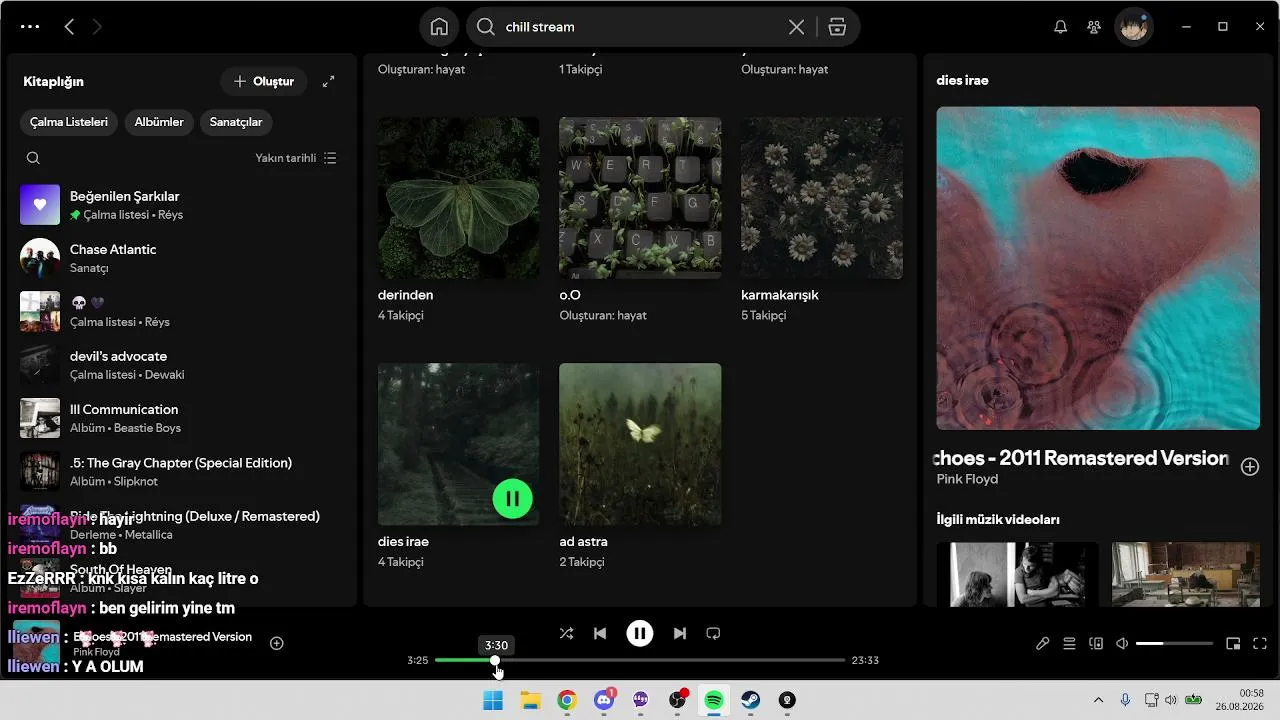Skip to the previous track
The image size is (1280, 720).
point(600,633)
